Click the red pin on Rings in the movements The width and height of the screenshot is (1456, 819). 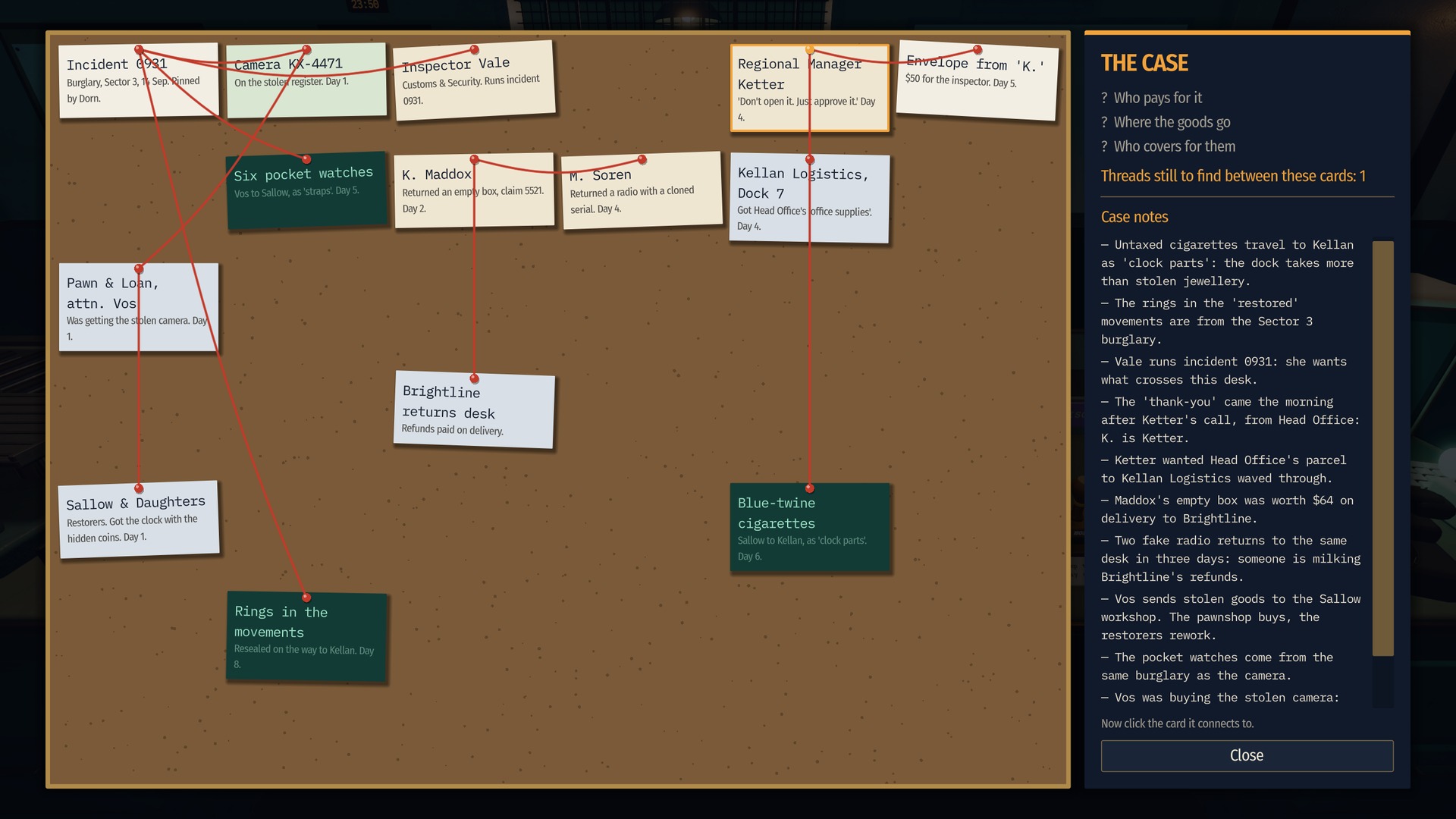306,598
